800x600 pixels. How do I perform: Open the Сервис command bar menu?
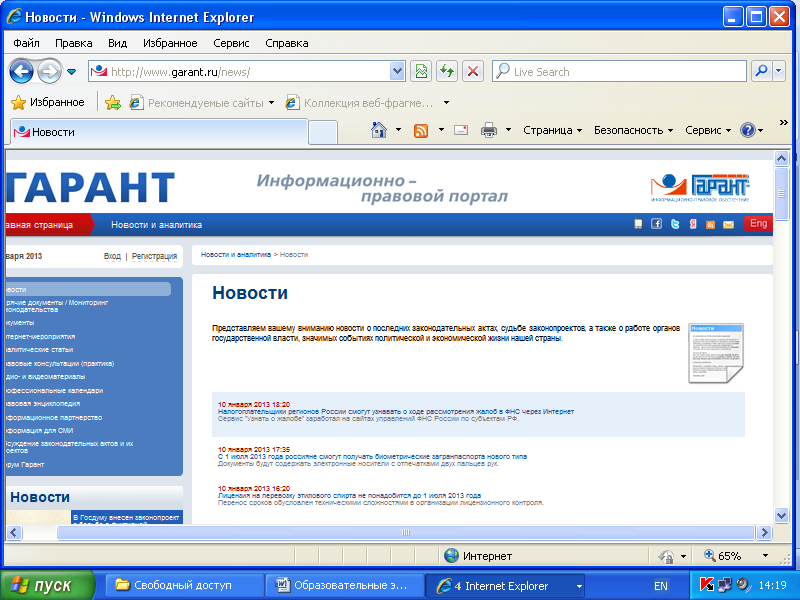(708, 130)
